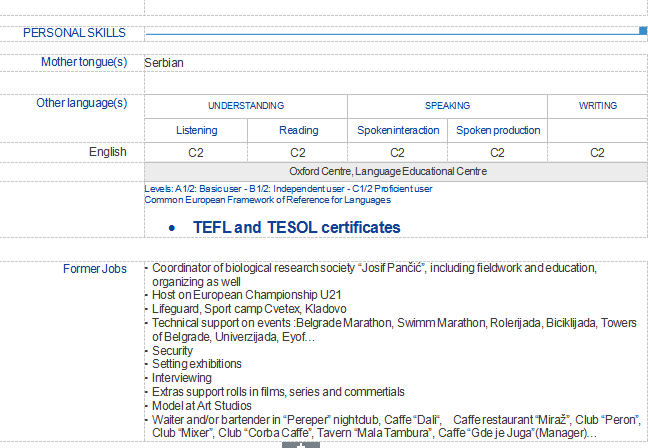This screenshot has height=448, width=648.
Task: Click the Serbian mother tongue field
Action: tap(164, 62)
